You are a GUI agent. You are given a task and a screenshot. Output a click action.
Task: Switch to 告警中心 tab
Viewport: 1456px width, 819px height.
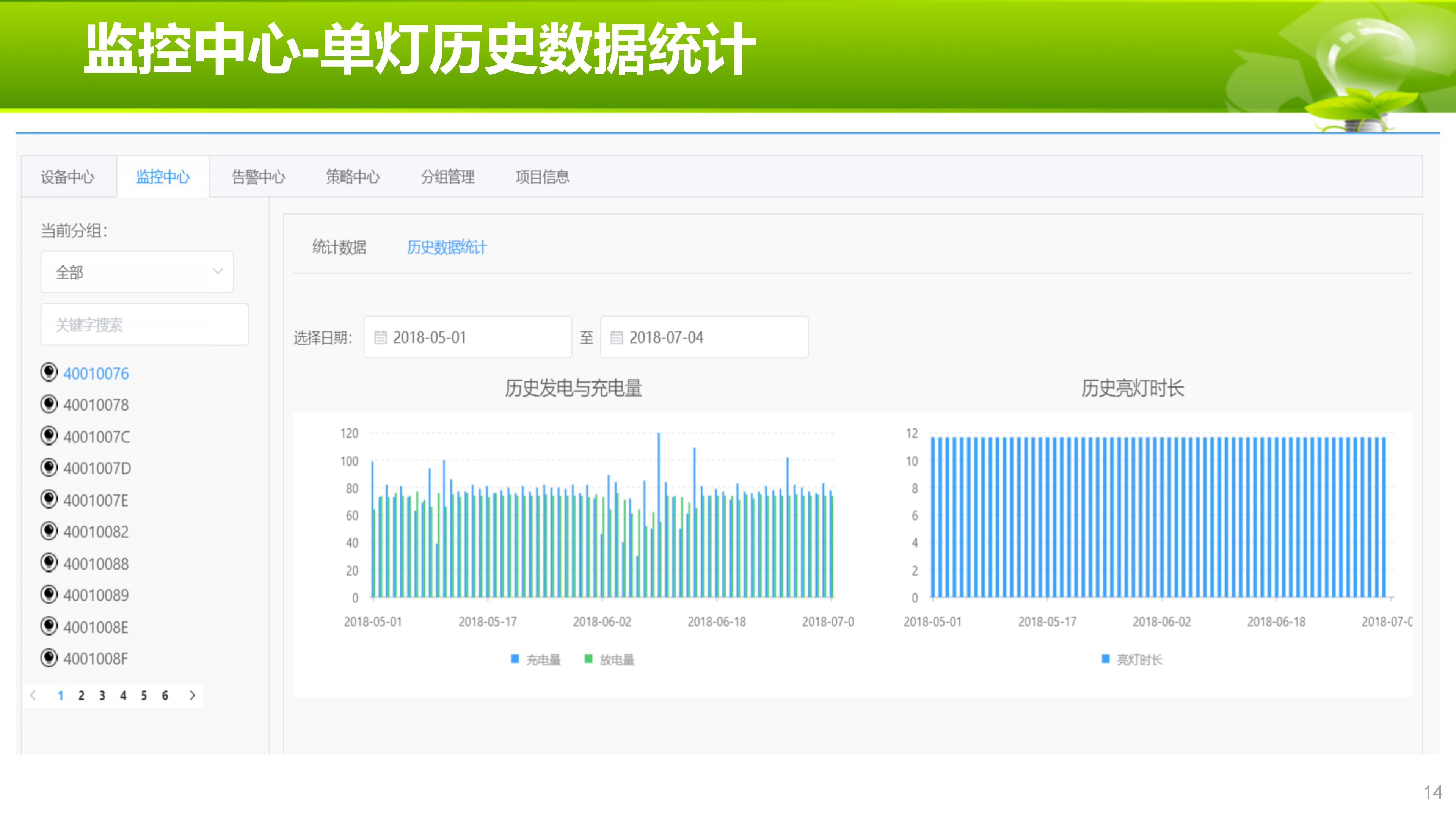[x=258, y=177]
